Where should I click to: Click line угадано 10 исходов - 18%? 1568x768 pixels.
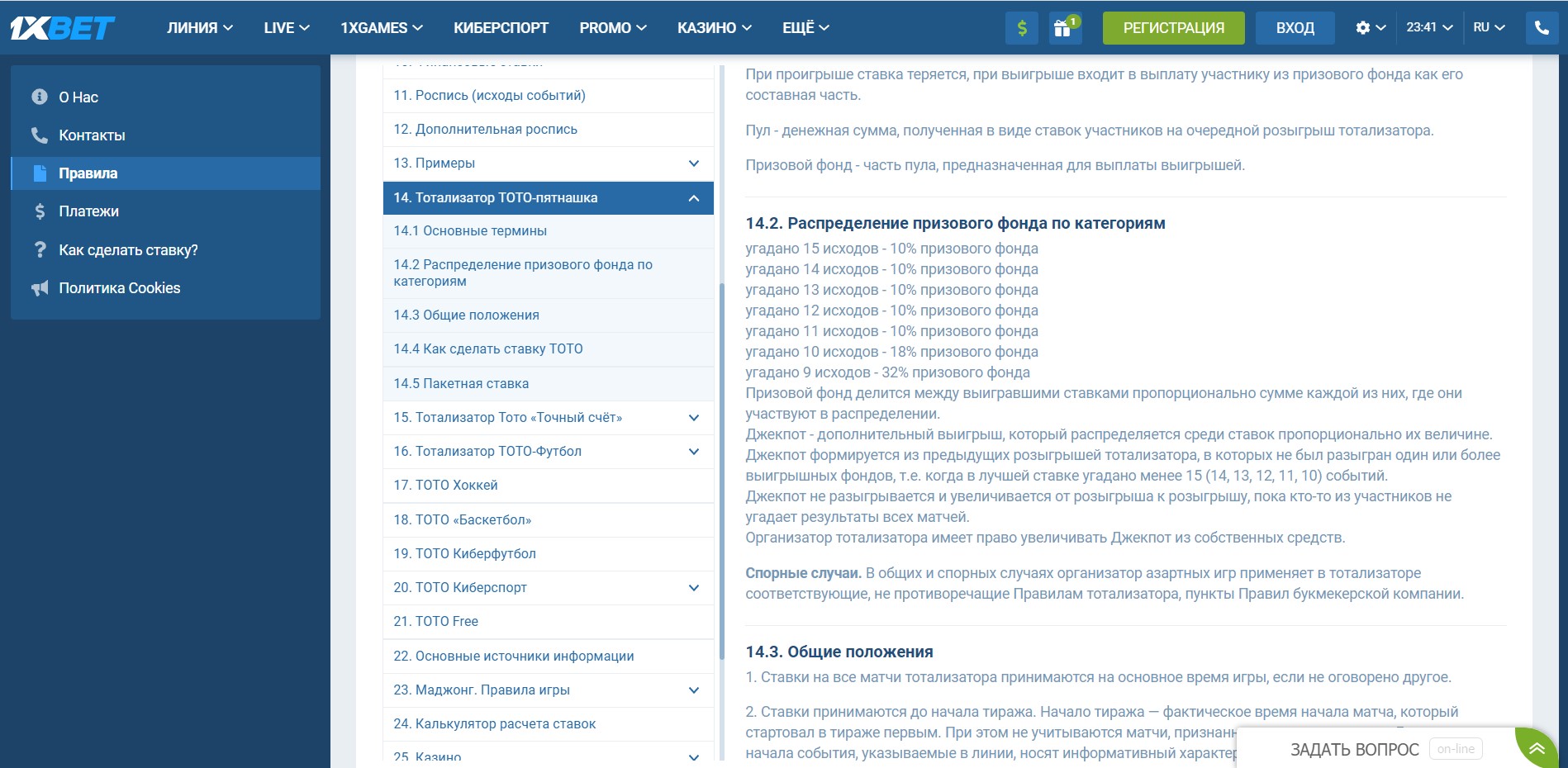[891, 352]
